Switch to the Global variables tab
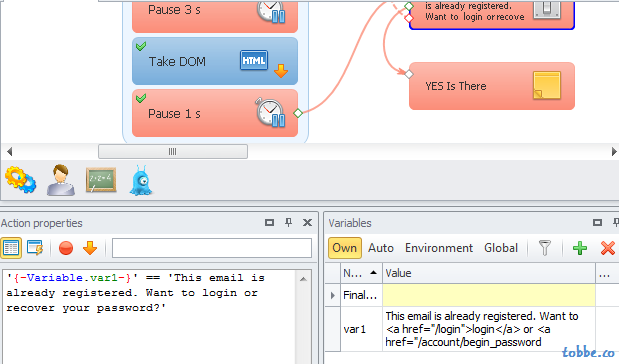Viewport: 619px width, 364px height. click(501, 248)
